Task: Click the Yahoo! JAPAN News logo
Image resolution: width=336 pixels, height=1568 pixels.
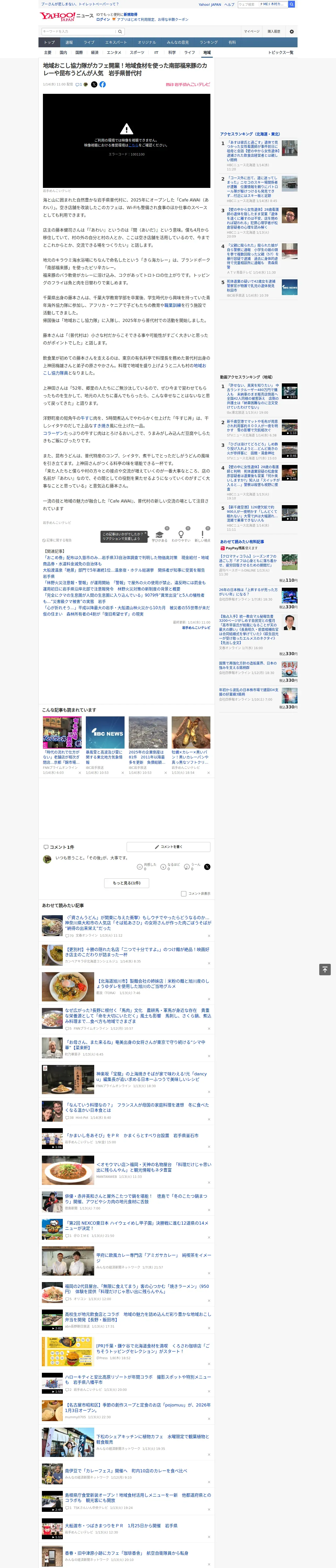Action: (x=67, y=16)
